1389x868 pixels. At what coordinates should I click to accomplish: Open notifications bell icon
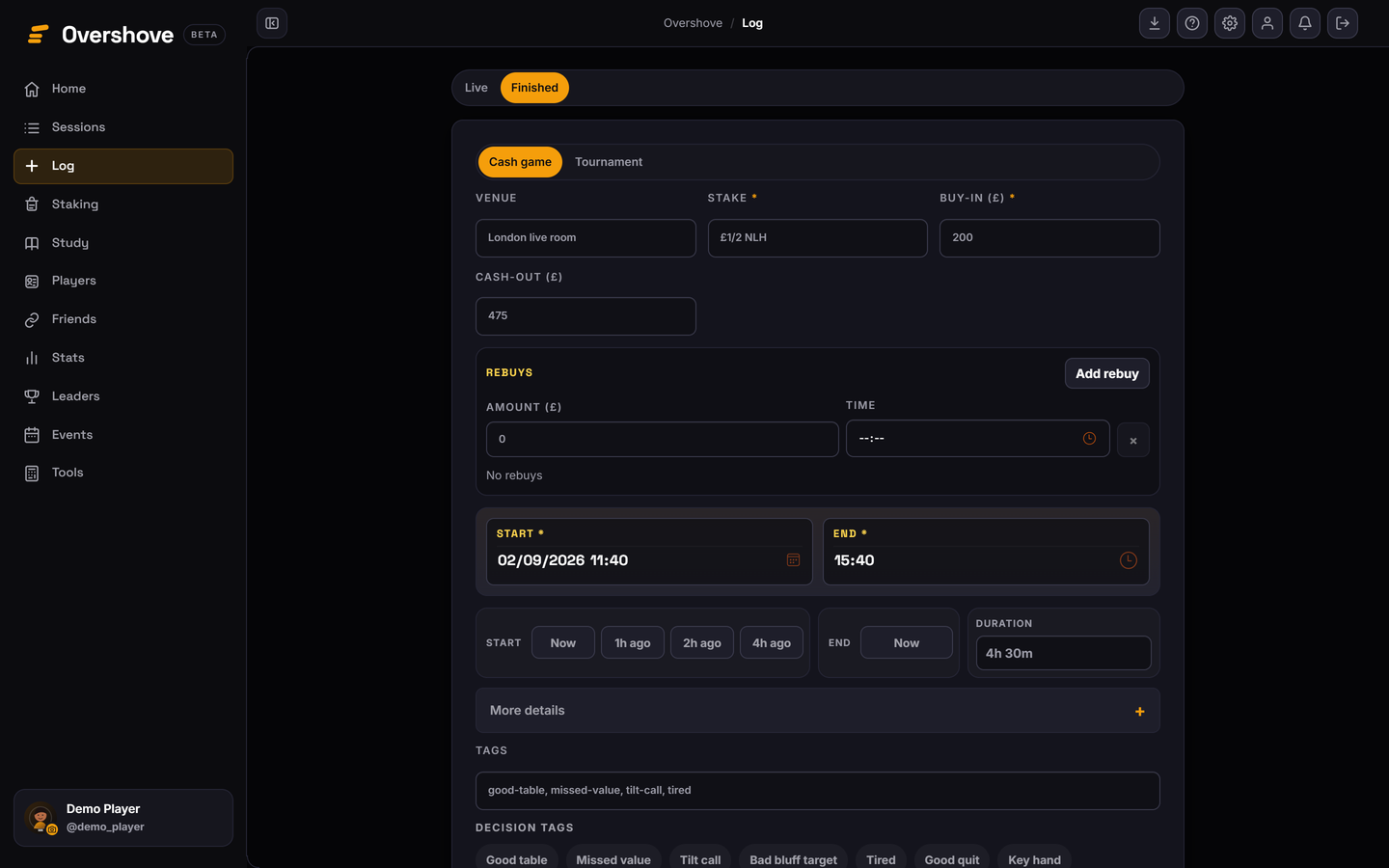[x=1305, y=23]
